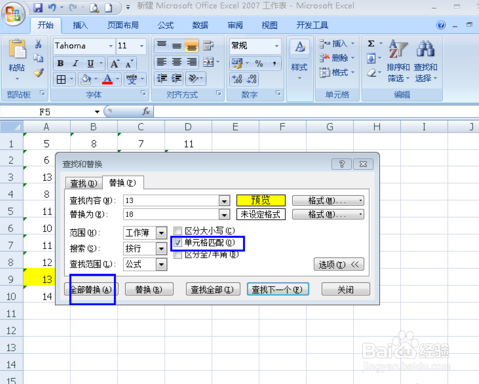This screenshot has height=384, width=479.
Task: Open Sort and Filter menu
Action: coord(398,61)
